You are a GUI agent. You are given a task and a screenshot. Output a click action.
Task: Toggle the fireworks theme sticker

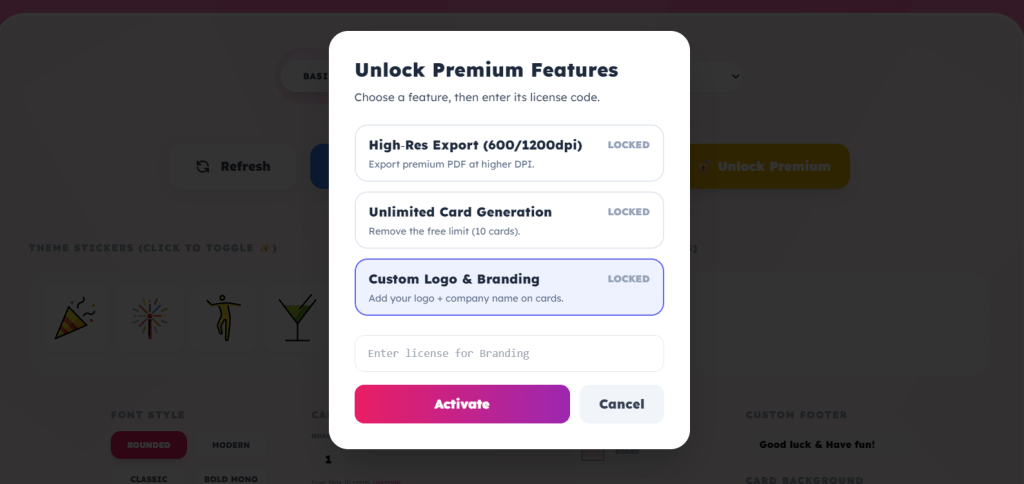[150, 316]
